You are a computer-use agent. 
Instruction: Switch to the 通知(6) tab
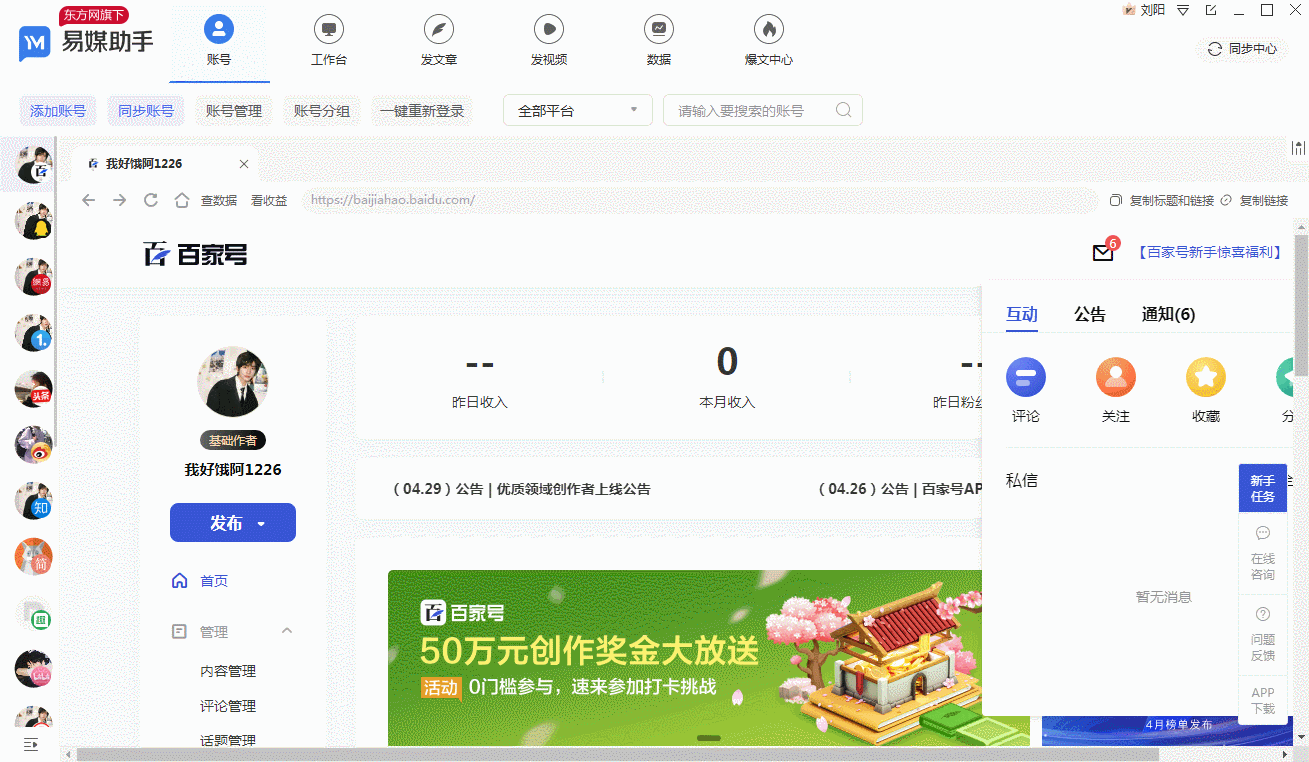pyautogui.click(x=1168, y=315)
